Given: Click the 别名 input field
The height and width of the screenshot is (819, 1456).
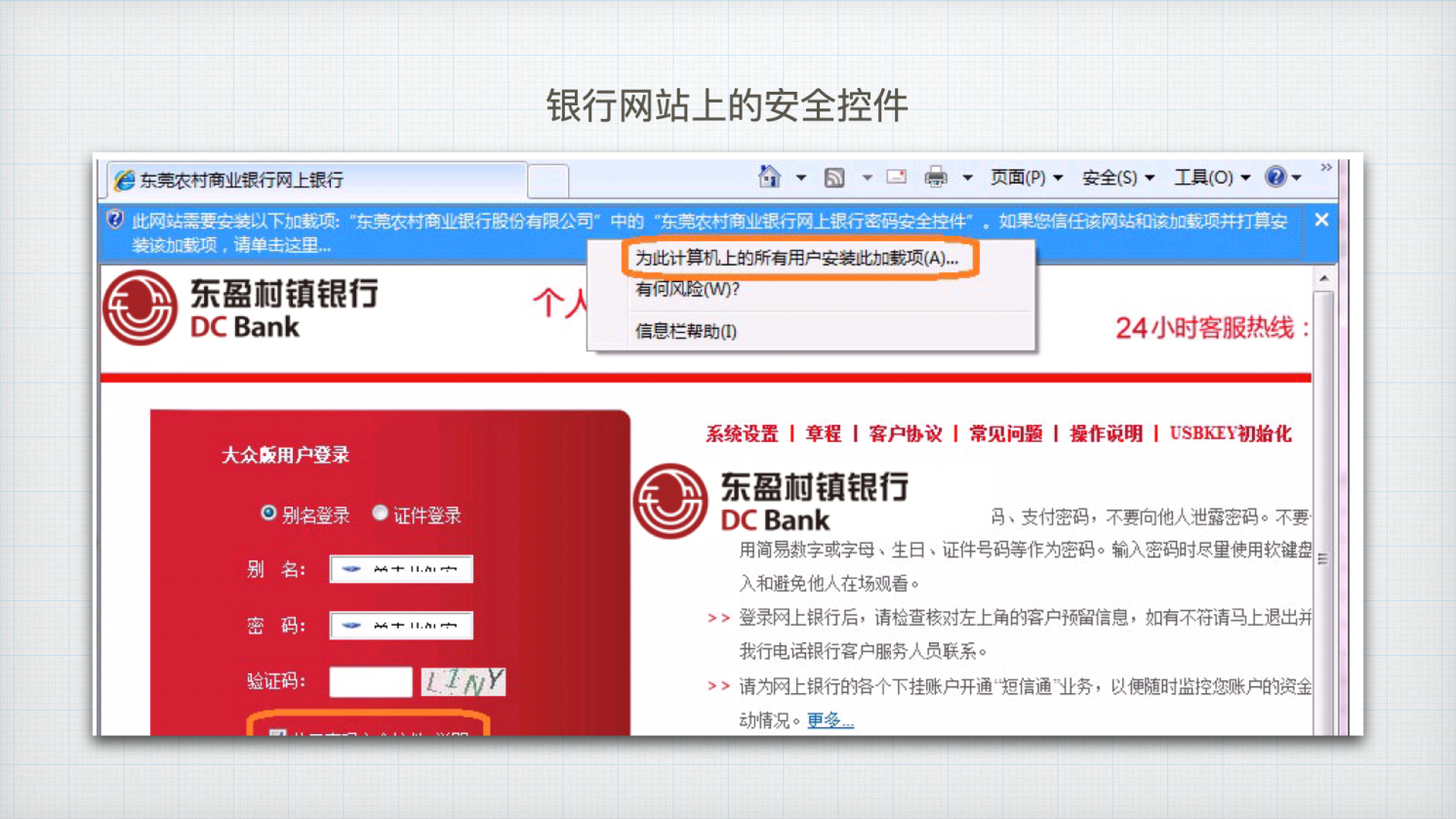Looking at the screenshot, I should tap(401, 569).
